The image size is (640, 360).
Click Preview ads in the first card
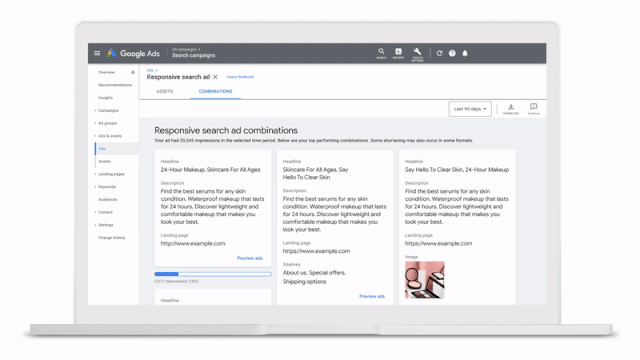pyautogui.click(x=250, y=258)
